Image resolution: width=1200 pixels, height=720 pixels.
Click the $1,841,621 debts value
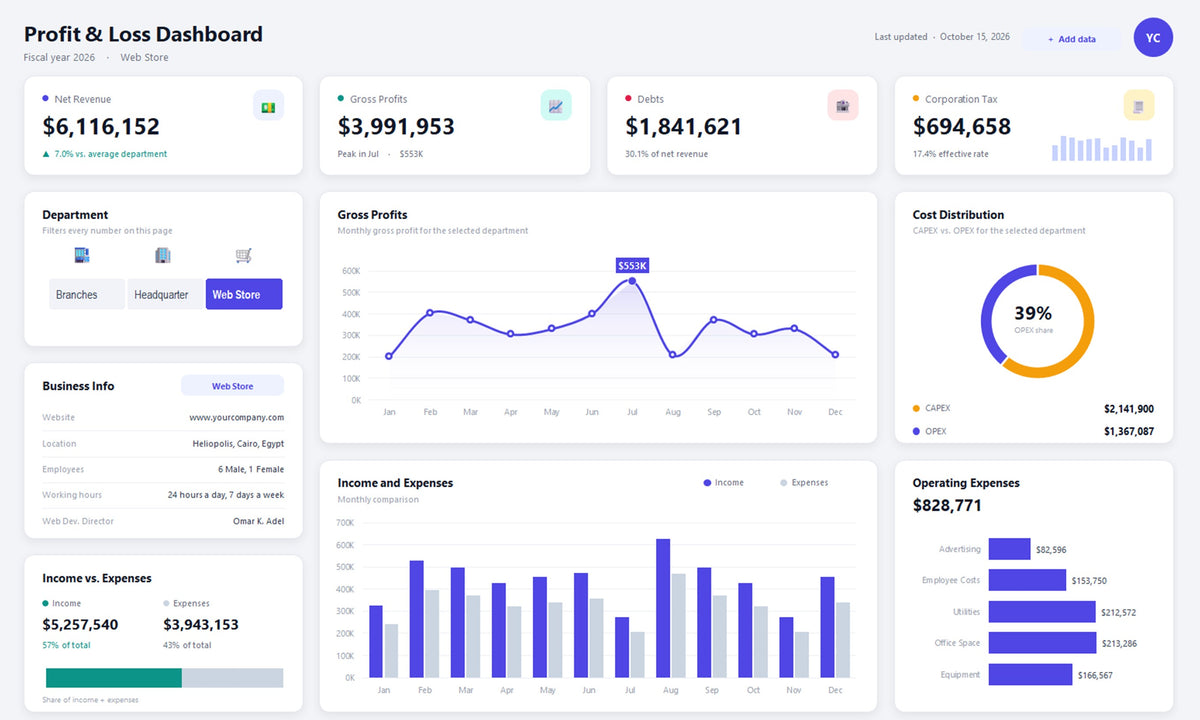684,127
